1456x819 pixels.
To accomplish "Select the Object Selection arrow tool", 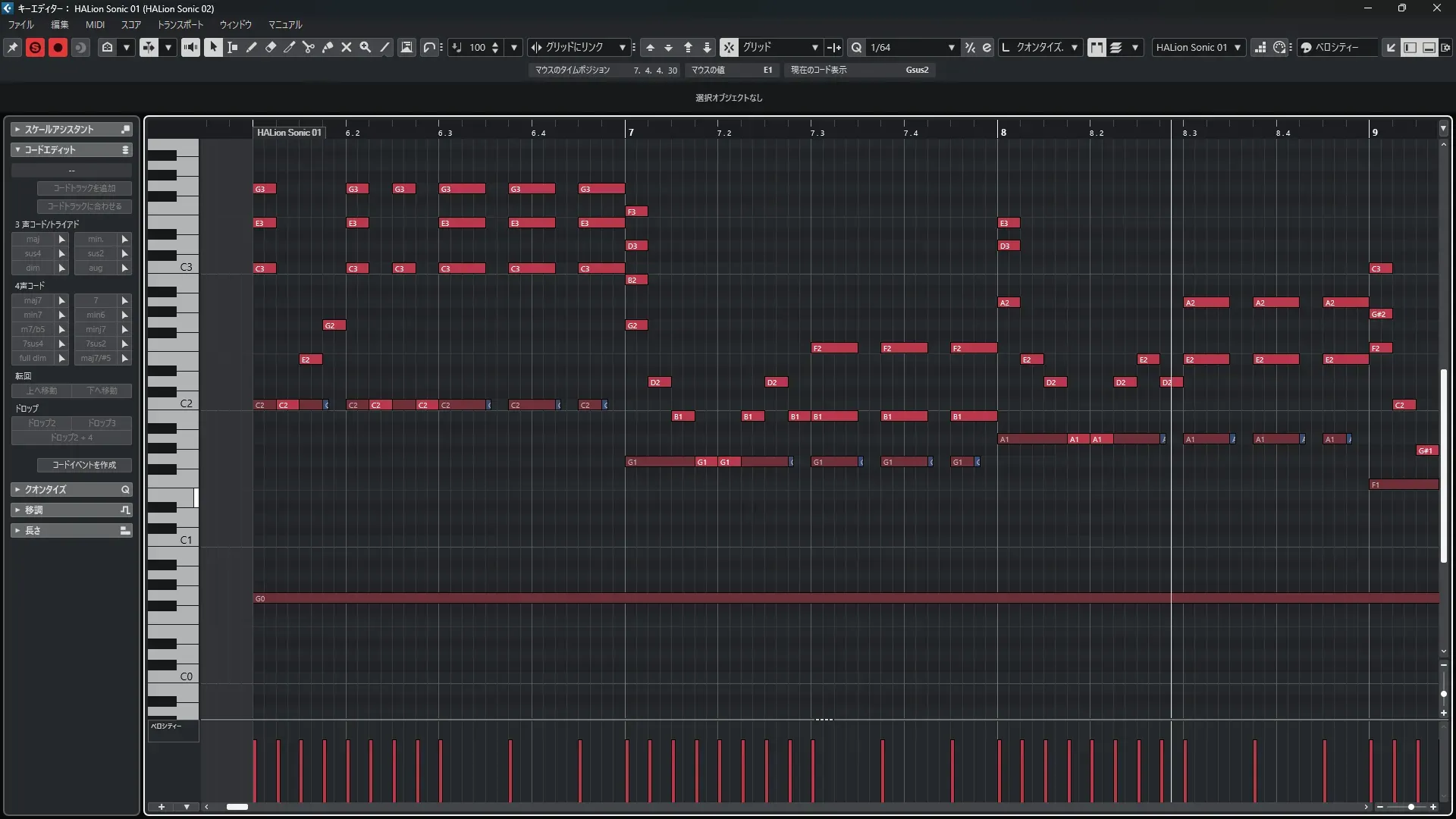I will click(214, 47).
